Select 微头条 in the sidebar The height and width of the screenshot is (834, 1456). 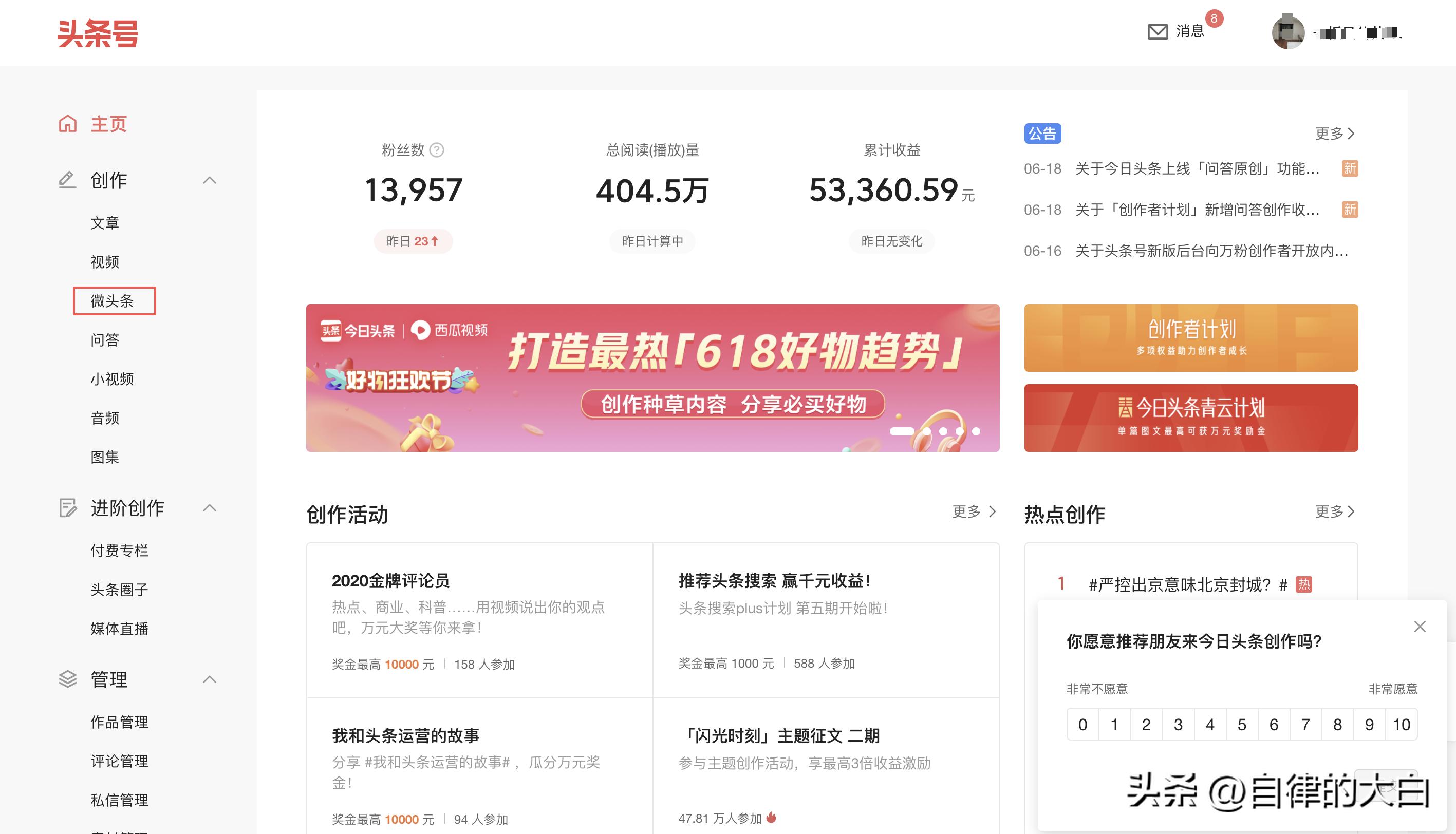(x=114, y=300)
